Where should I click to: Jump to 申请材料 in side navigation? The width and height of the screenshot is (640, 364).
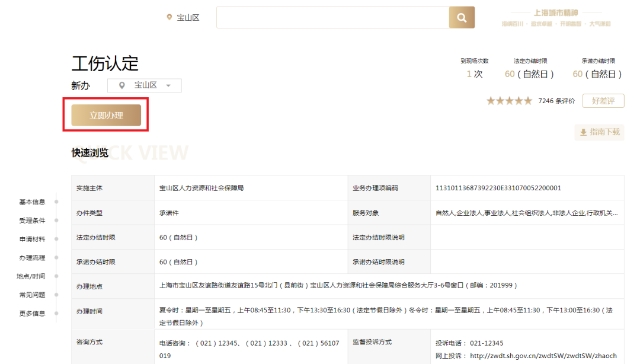(32, 239)
